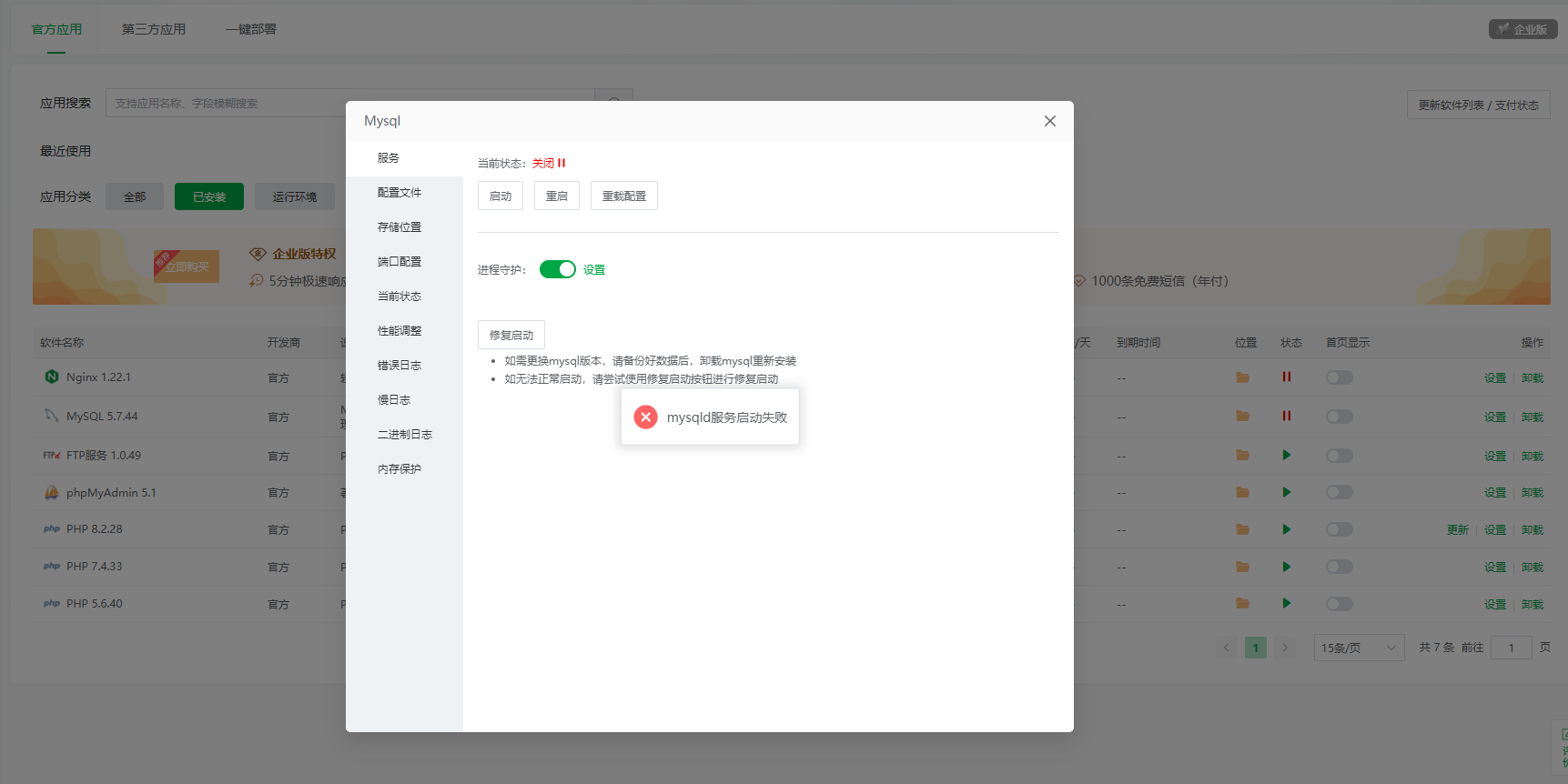Click the 修复启动 button
Viewport: 1568px width, 784px height.
point(511,335)
